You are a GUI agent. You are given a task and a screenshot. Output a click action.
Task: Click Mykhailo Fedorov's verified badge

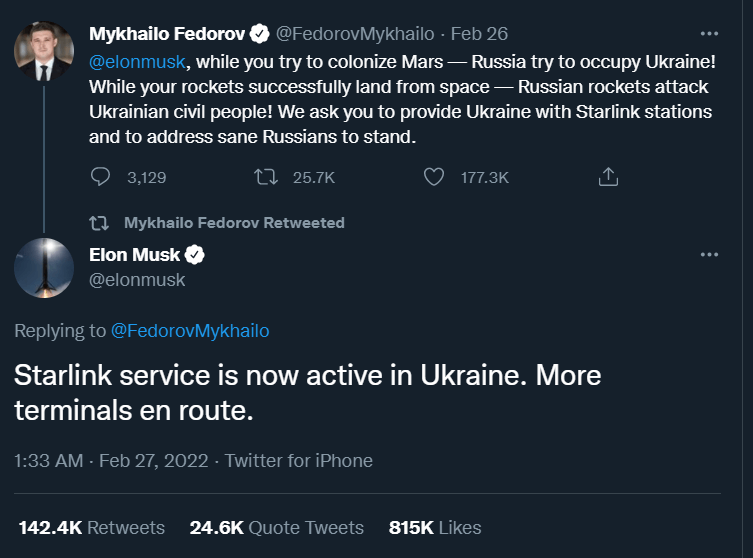(x=259, y=34)
